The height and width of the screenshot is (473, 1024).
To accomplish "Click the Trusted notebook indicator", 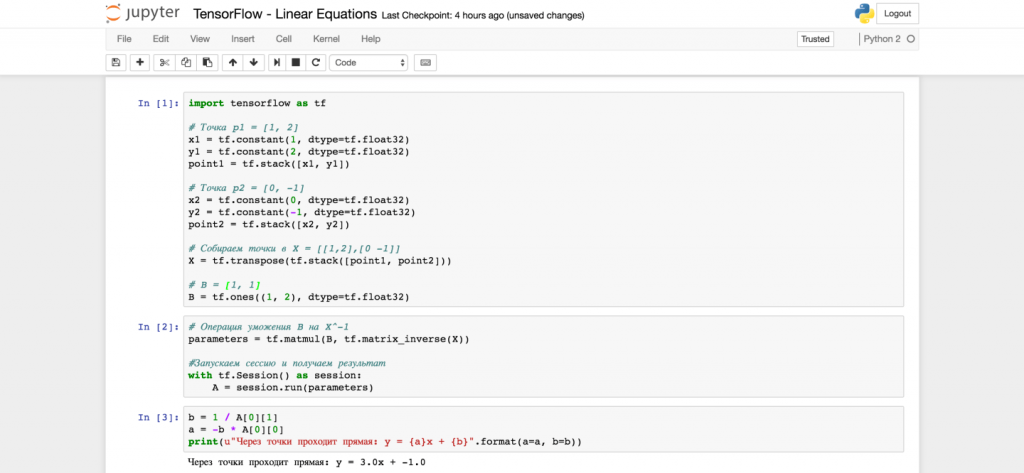I will point(815,39).
